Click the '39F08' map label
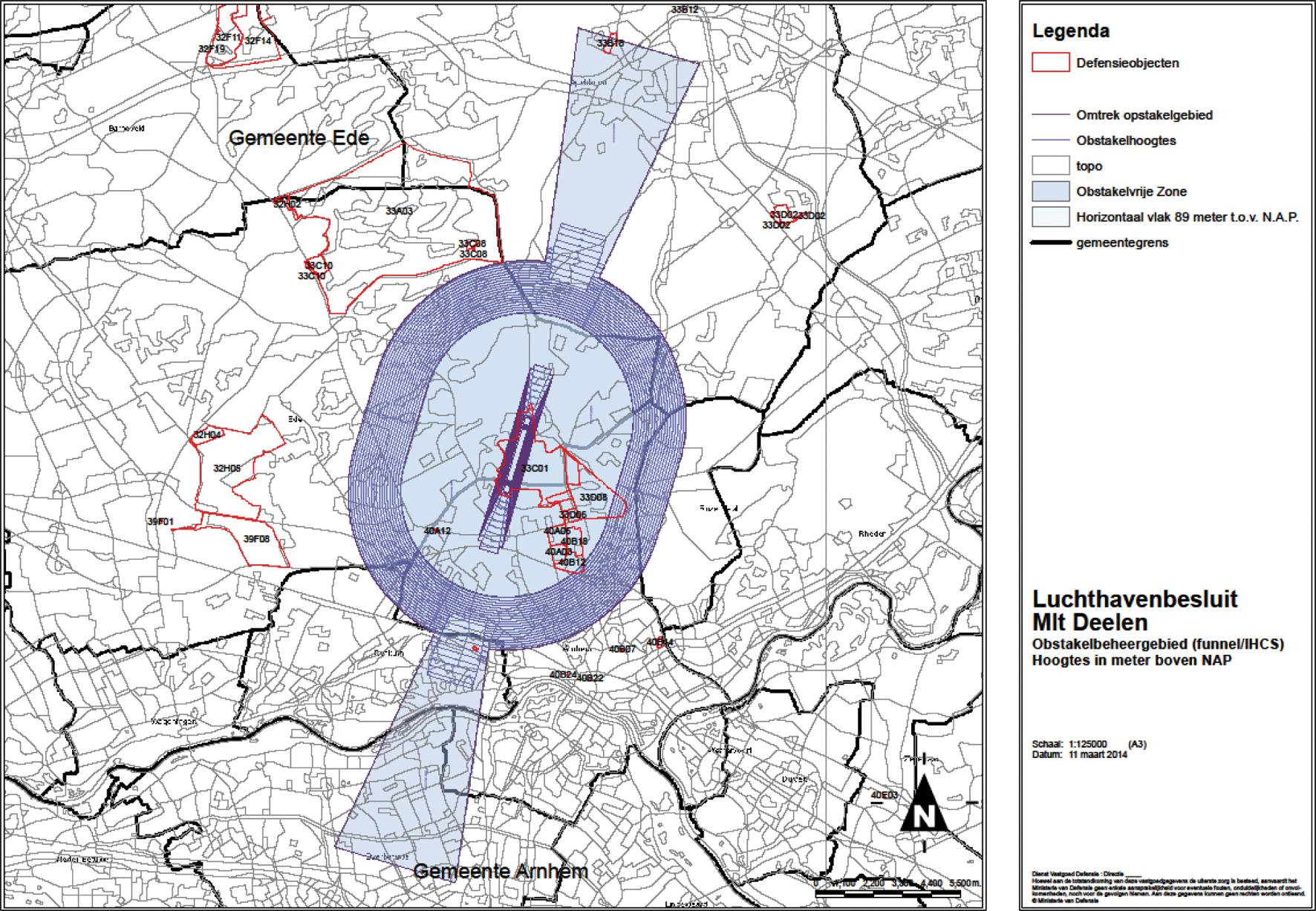The height and width of the screenshot is (911, 1316). pos(256,539)
